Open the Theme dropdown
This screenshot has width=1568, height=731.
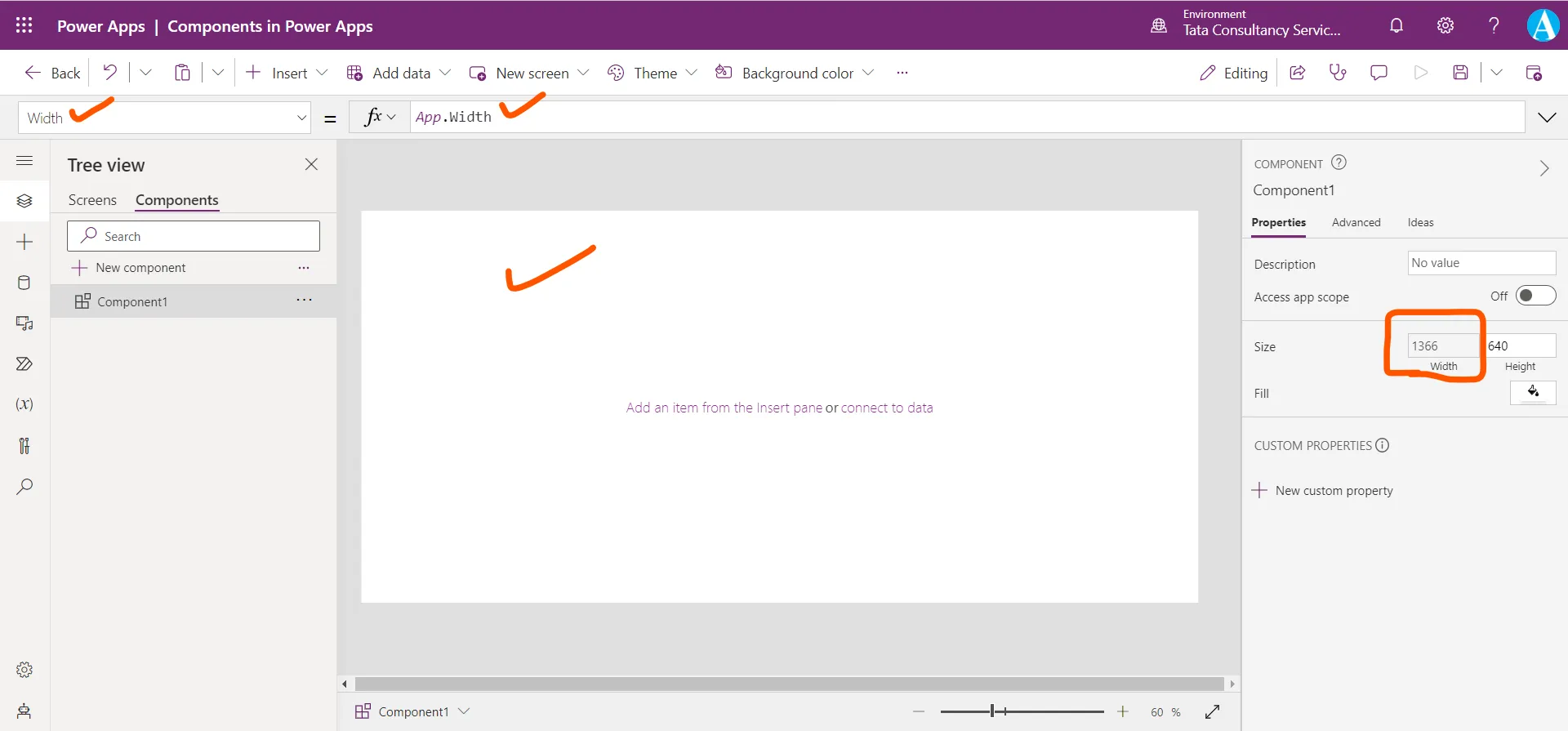(x=653, y=73)
